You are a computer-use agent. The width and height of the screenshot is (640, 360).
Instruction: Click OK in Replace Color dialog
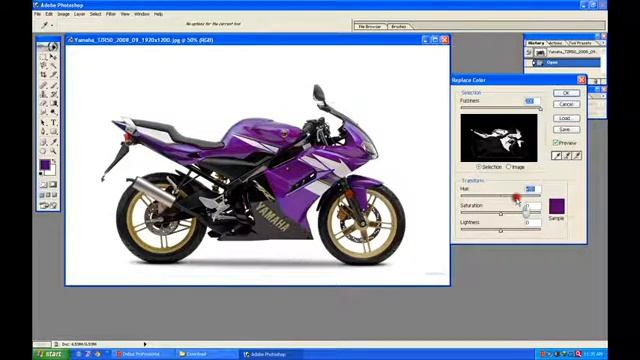pos(567,93)
